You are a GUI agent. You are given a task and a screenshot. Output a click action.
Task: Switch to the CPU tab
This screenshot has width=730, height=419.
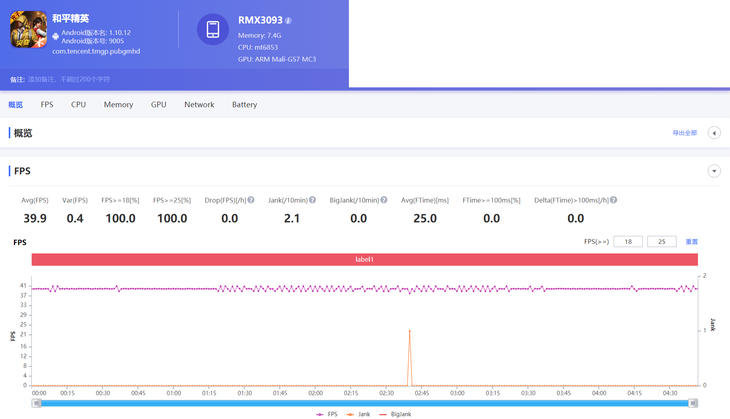[78, 104]
